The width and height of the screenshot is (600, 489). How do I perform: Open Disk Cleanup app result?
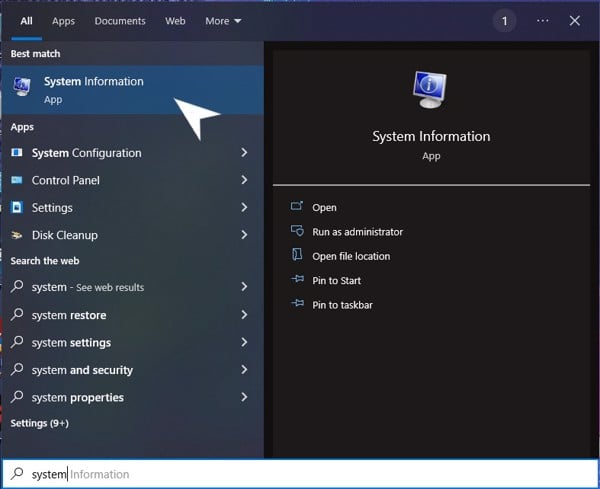(132, 235)
